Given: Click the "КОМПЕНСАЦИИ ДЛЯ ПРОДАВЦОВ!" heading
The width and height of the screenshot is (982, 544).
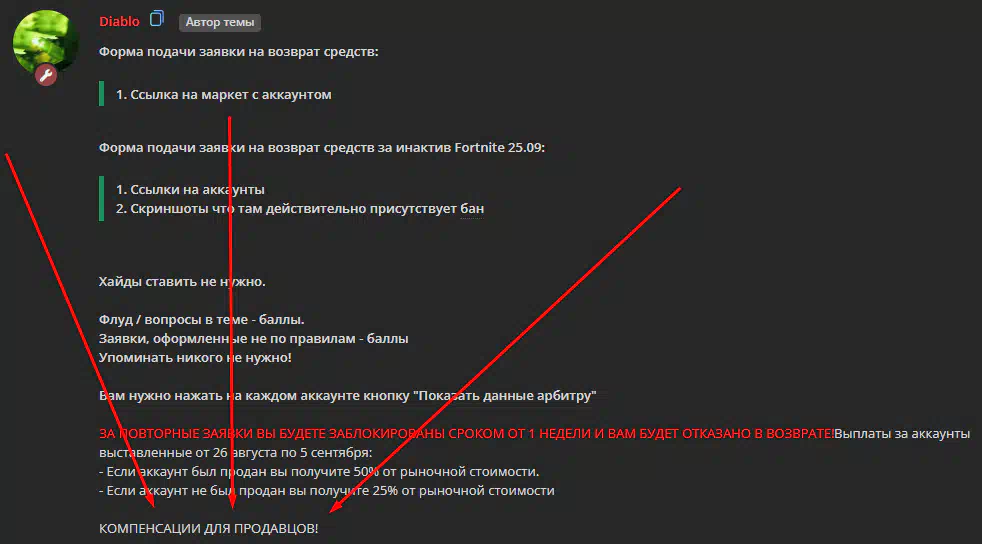Looking at the screenshot, I should click(209, 528).
